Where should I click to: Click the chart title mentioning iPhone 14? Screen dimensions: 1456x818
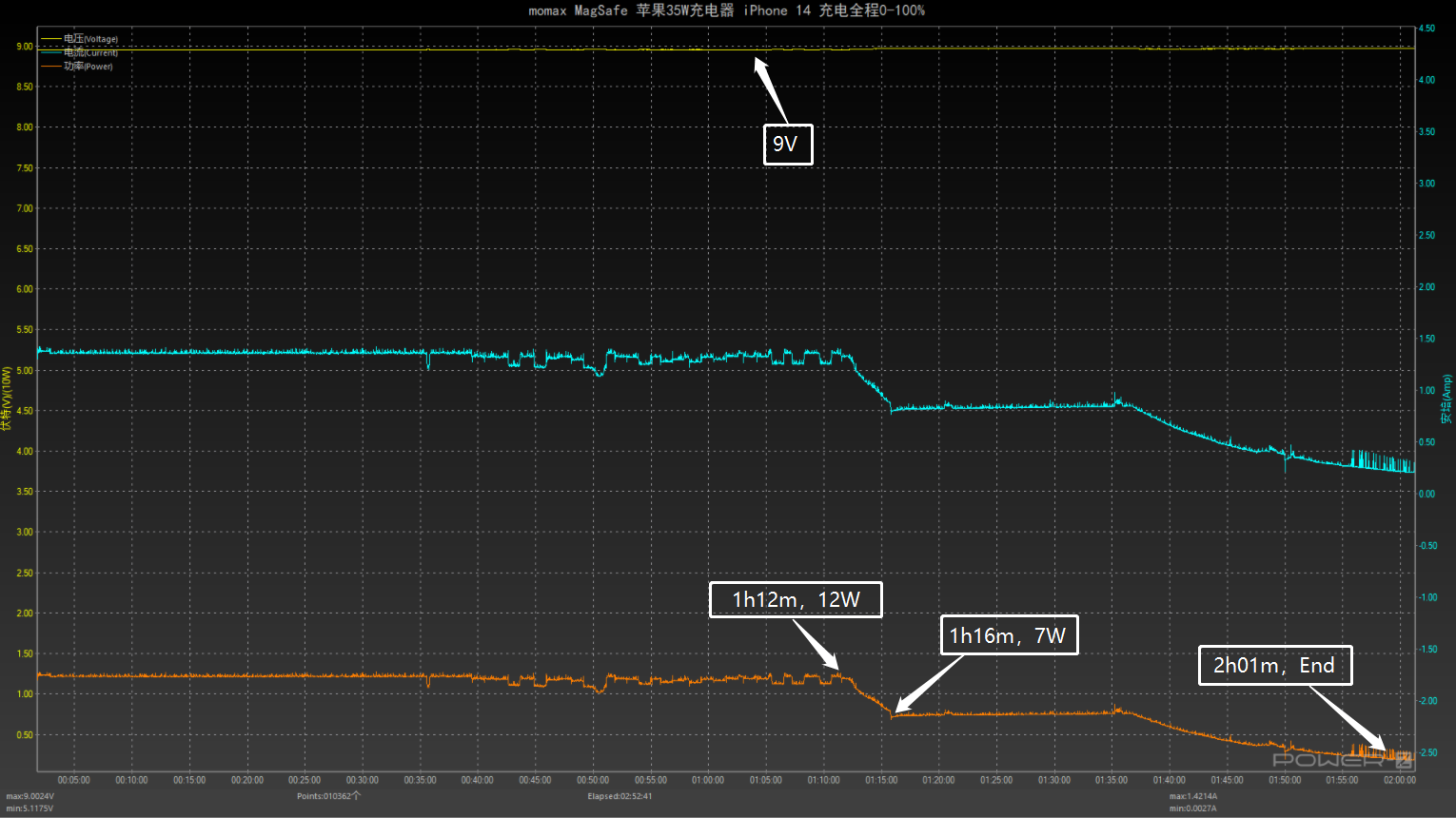click(727, 10)
